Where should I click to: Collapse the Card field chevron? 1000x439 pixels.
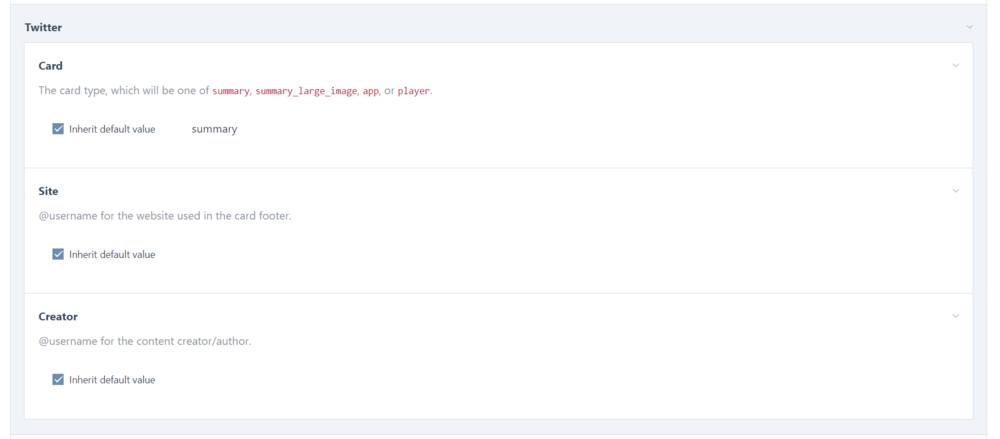pyautogui.click(x=955, y=66)
